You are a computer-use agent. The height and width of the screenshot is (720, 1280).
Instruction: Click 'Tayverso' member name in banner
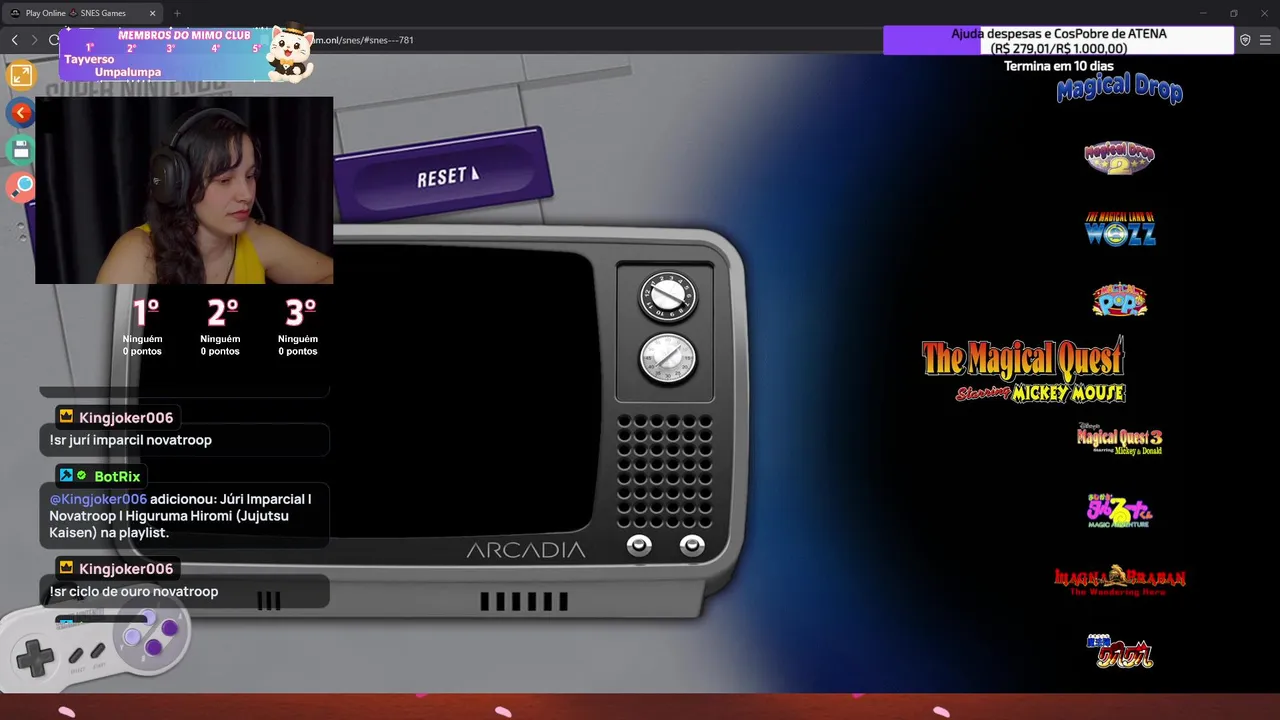click(x=89, y=60)
